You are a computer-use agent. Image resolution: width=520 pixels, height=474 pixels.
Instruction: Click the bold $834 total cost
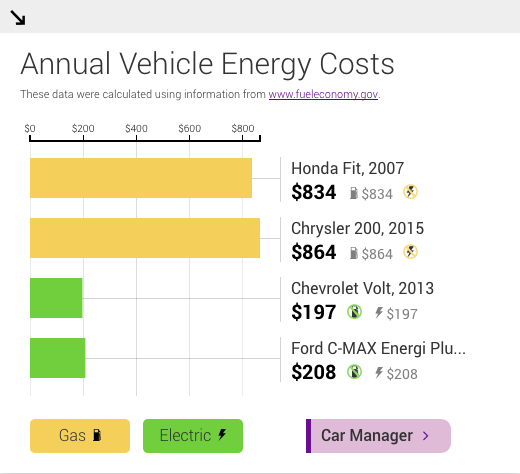(x=314, y=192)
